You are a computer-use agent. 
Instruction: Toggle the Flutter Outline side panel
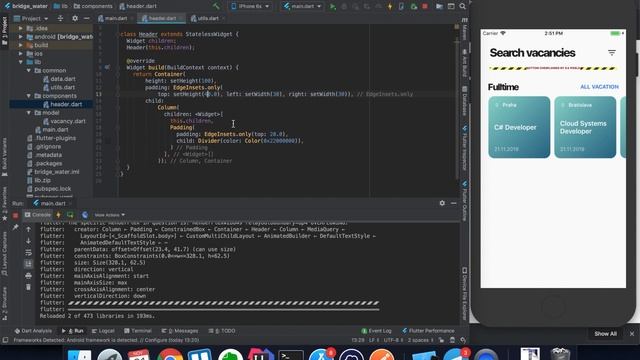click(464, 201)
